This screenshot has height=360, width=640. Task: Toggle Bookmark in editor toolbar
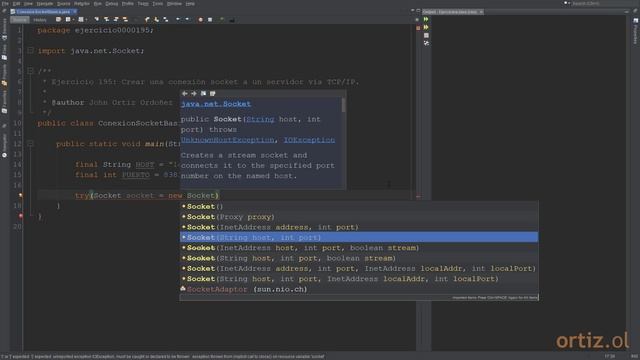click(x=166, y=20)
